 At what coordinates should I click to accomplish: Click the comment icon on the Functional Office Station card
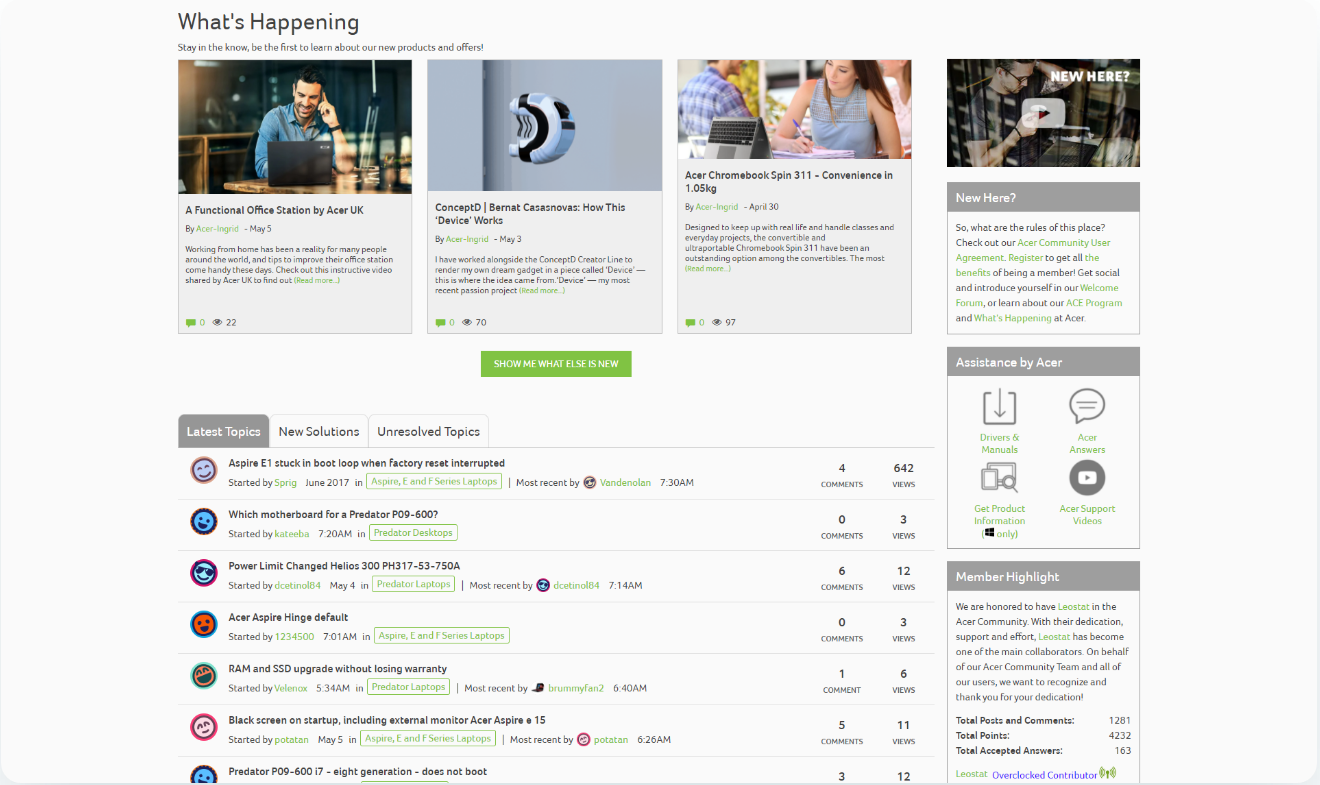[x=191, y=323]
